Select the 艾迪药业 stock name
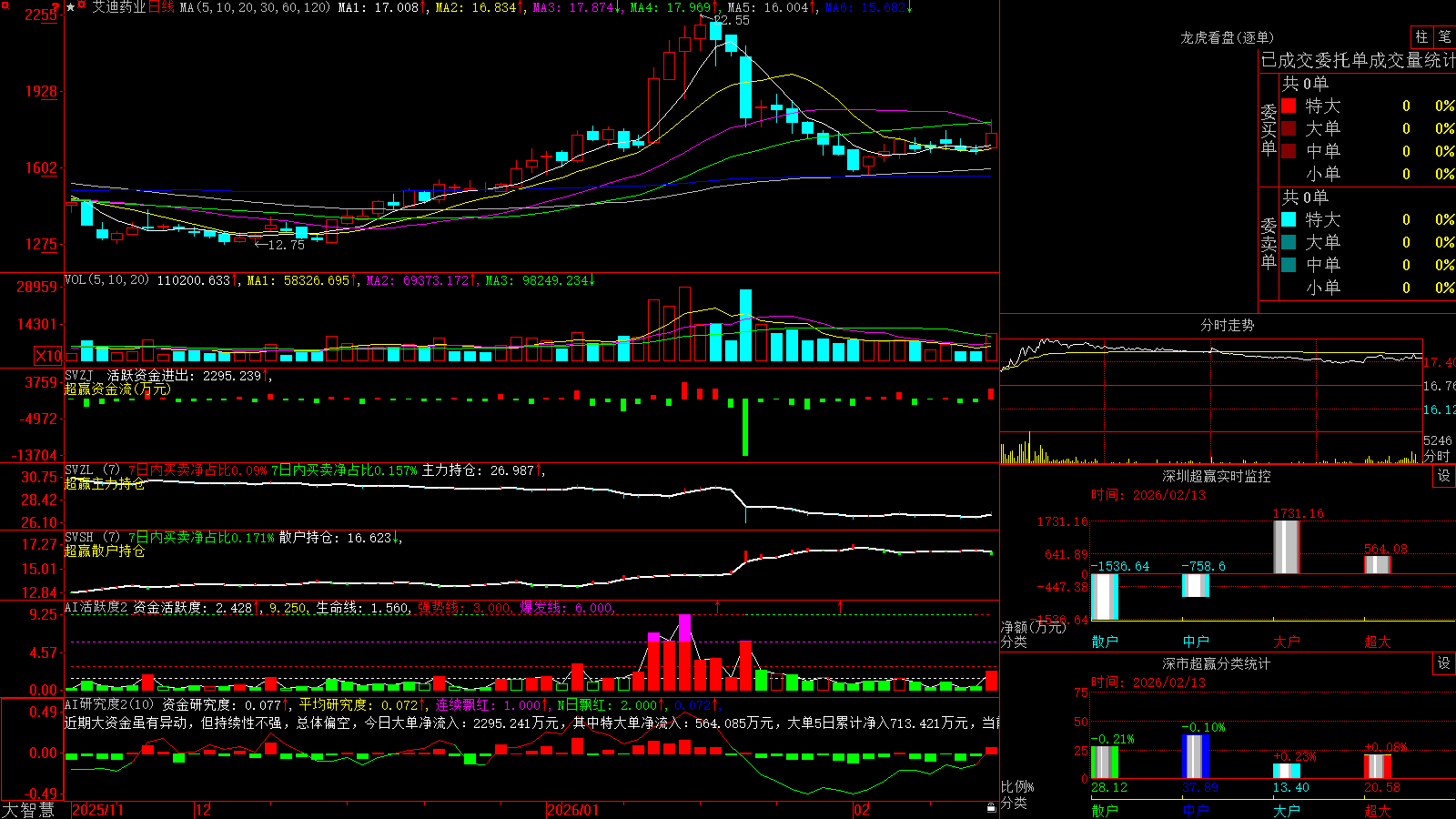Screen dimensions: 1456x819 coord(118,7)
